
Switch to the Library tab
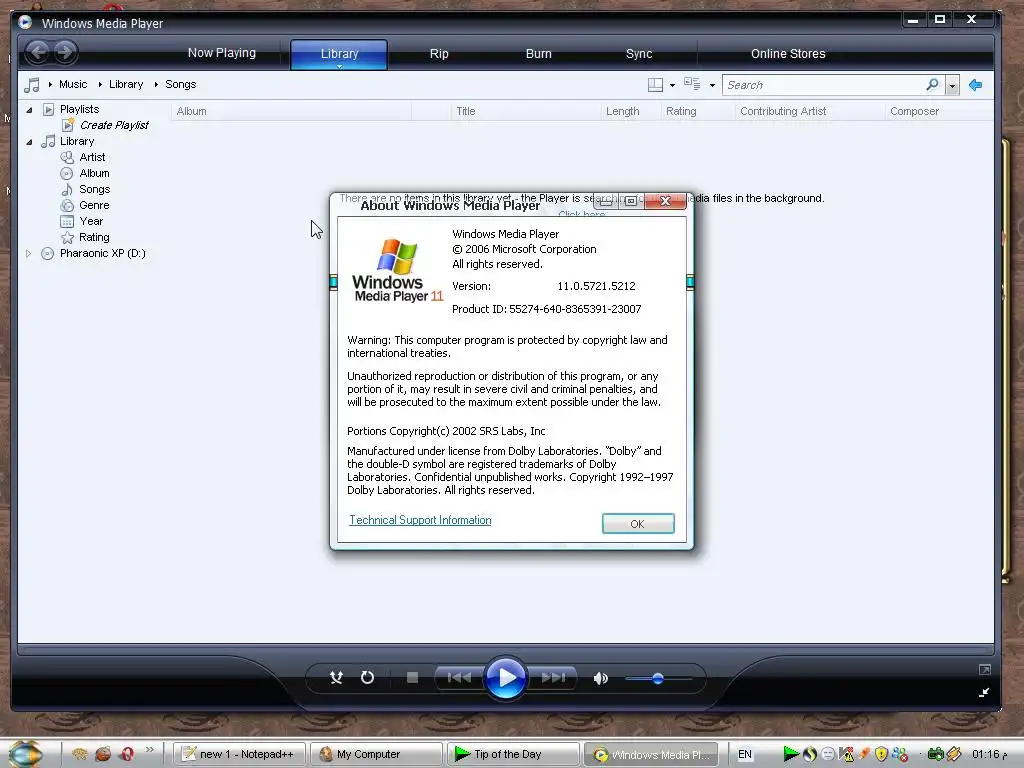pyautogui.click(x=339, y=54)
